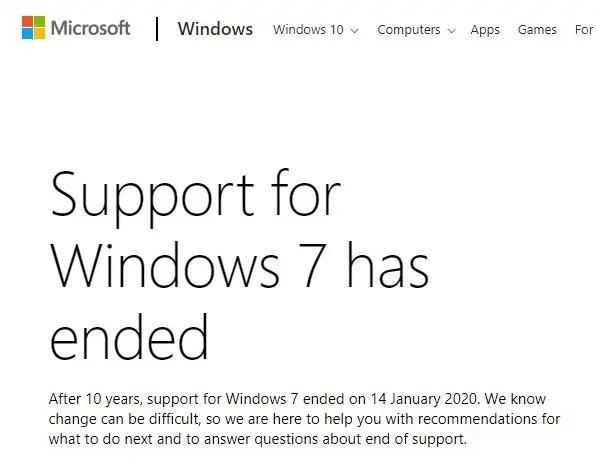The image size is (596, 468).
Task: Click the Microsoft wordmark text
Action: (x=90, y=28)
